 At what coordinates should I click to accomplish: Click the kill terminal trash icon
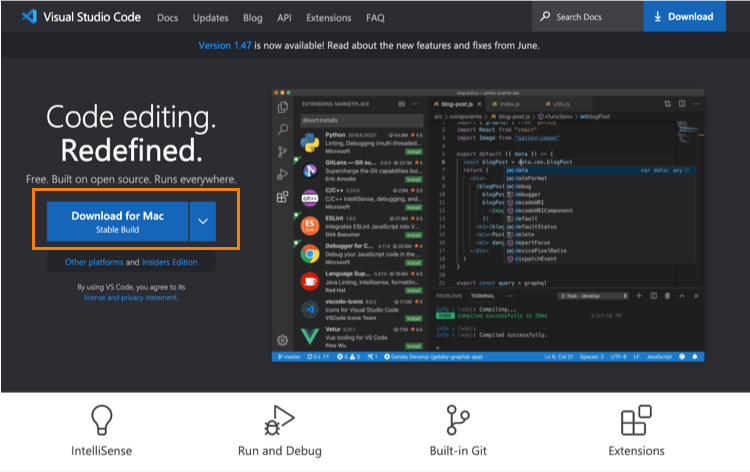(x=667, y=296)
